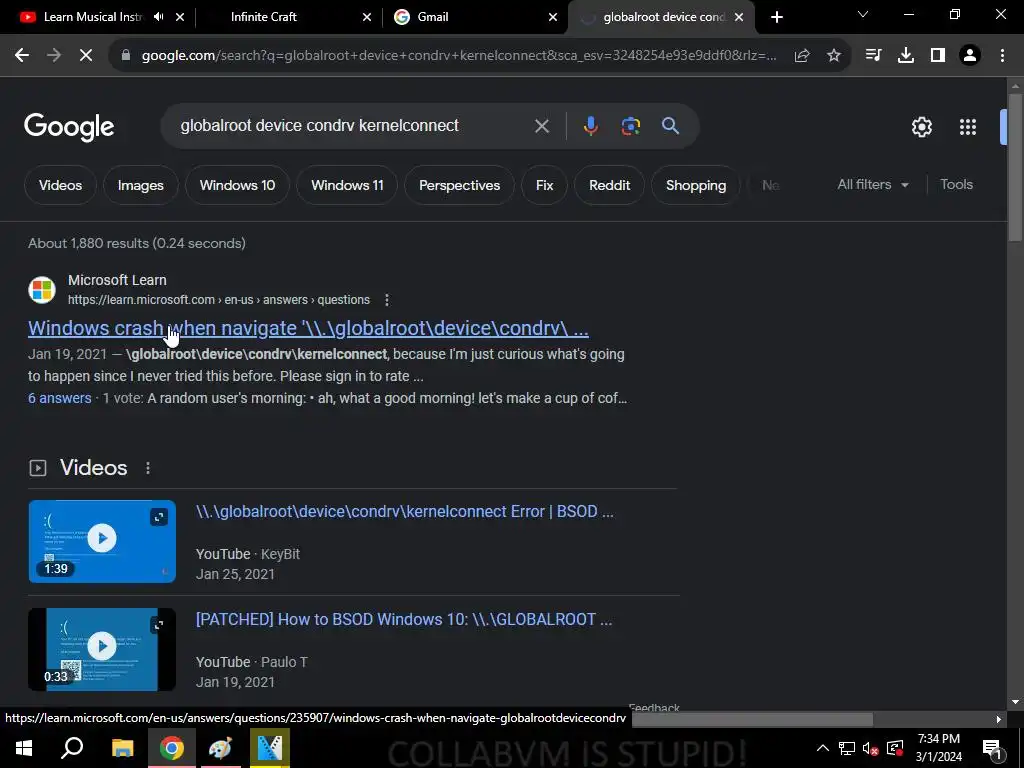
Task: Play the 1:39 video thumbnail
Action: coord(102,541)
